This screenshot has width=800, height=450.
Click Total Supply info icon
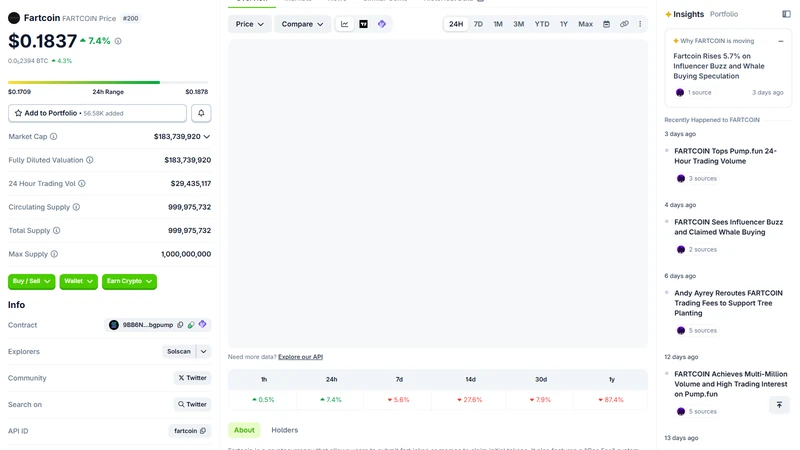click(57, 231)
